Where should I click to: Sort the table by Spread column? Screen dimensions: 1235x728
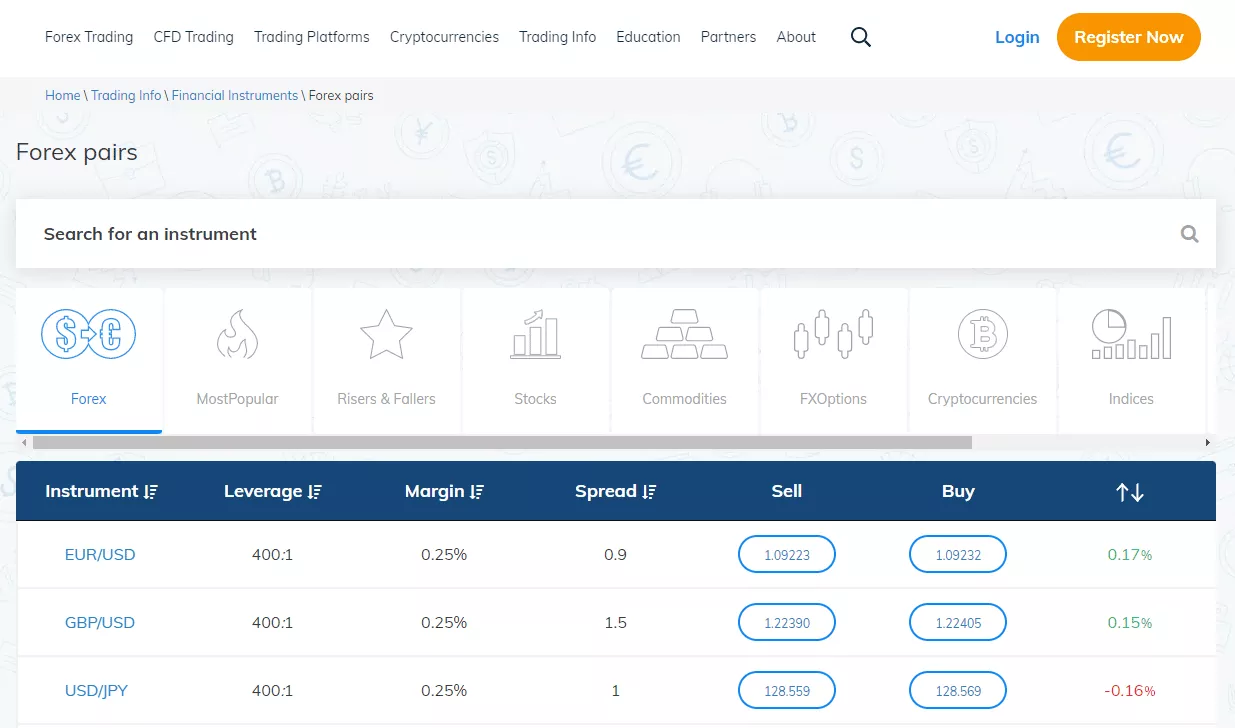[x=615, y=491]
